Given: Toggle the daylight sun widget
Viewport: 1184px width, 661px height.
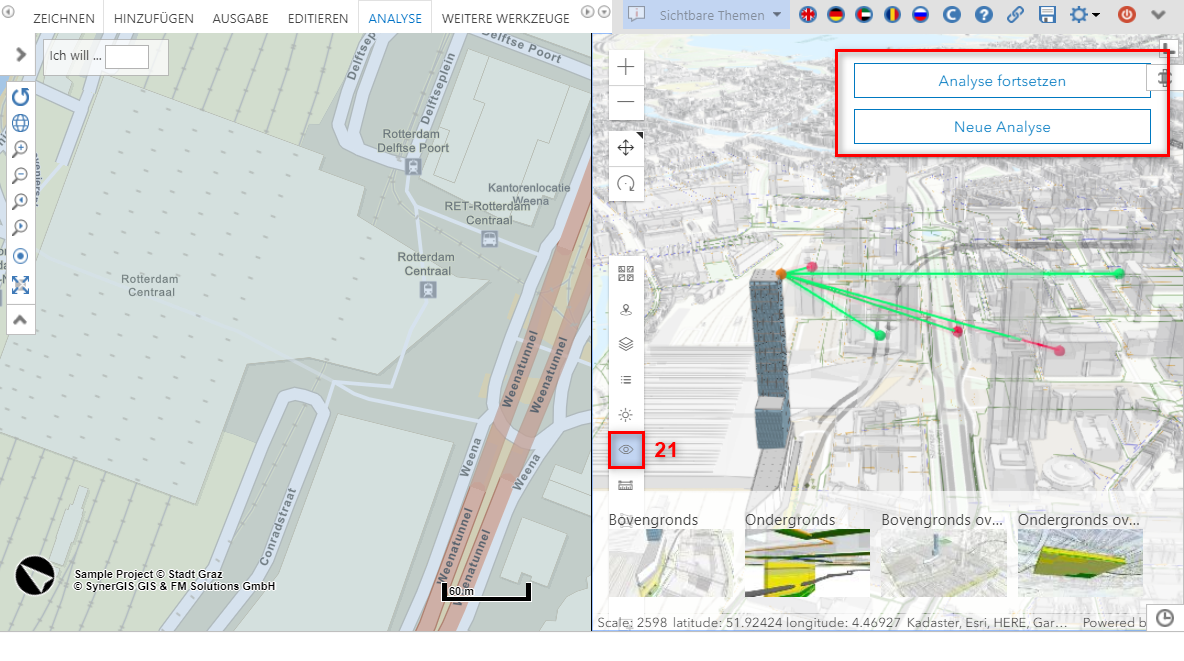Looking at the screenshot, I should click(626, 415).
